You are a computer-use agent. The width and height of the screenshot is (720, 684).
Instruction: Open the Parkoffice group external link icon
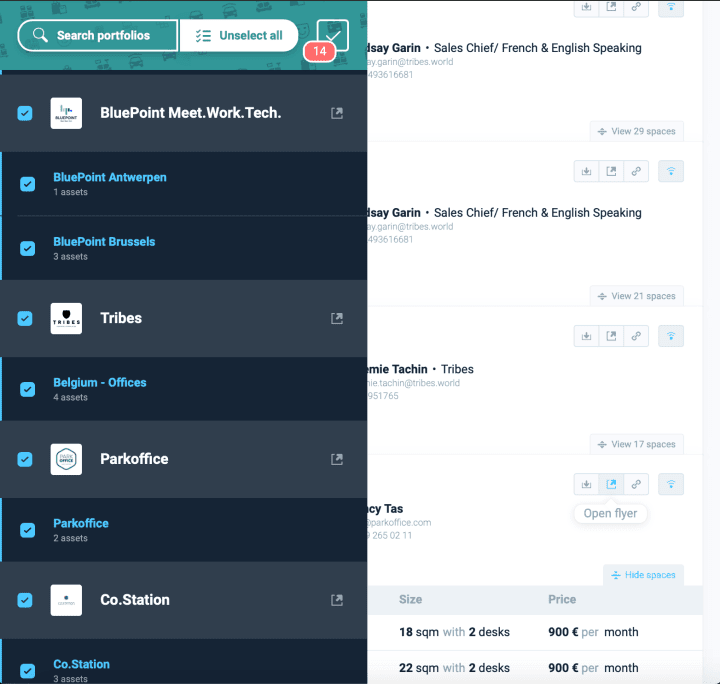[x=337, y=459]
